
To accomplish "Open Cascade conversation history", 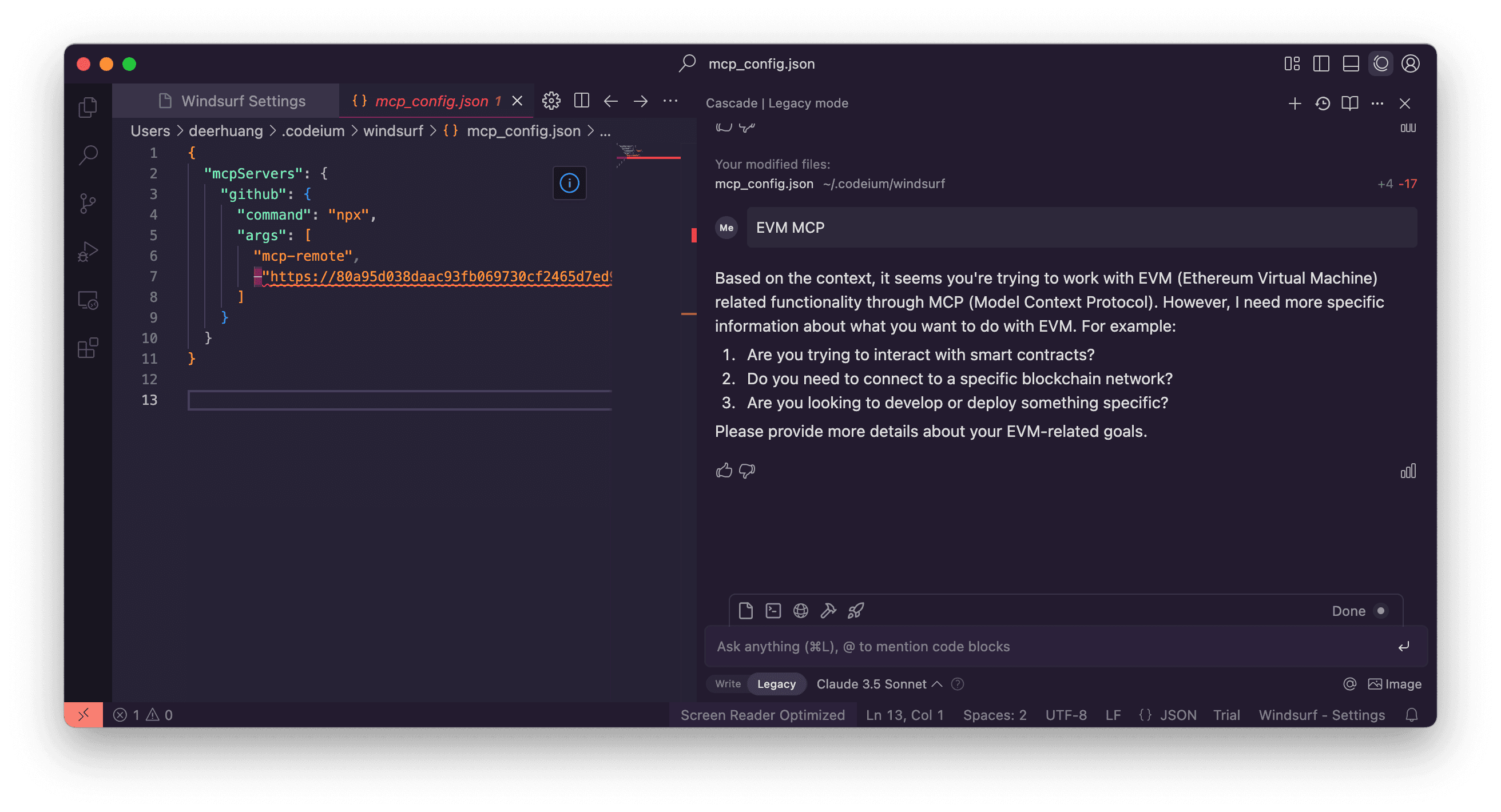I will pos(1322,103).
